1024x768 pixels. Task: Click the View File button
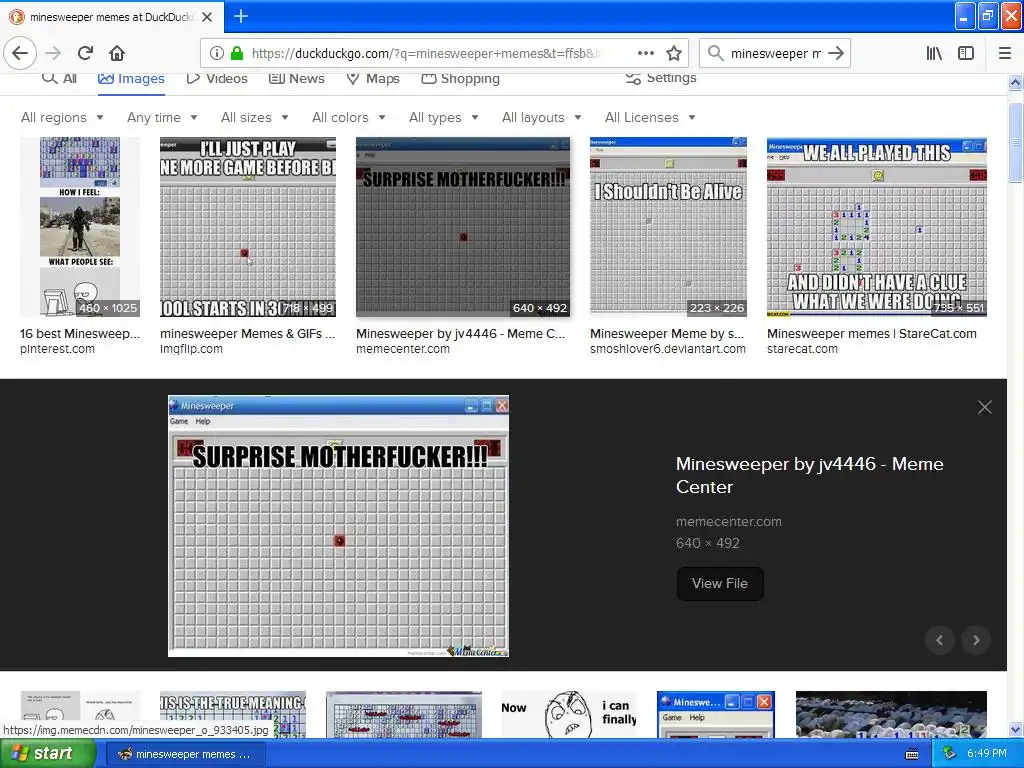click(x=720, y=584)
